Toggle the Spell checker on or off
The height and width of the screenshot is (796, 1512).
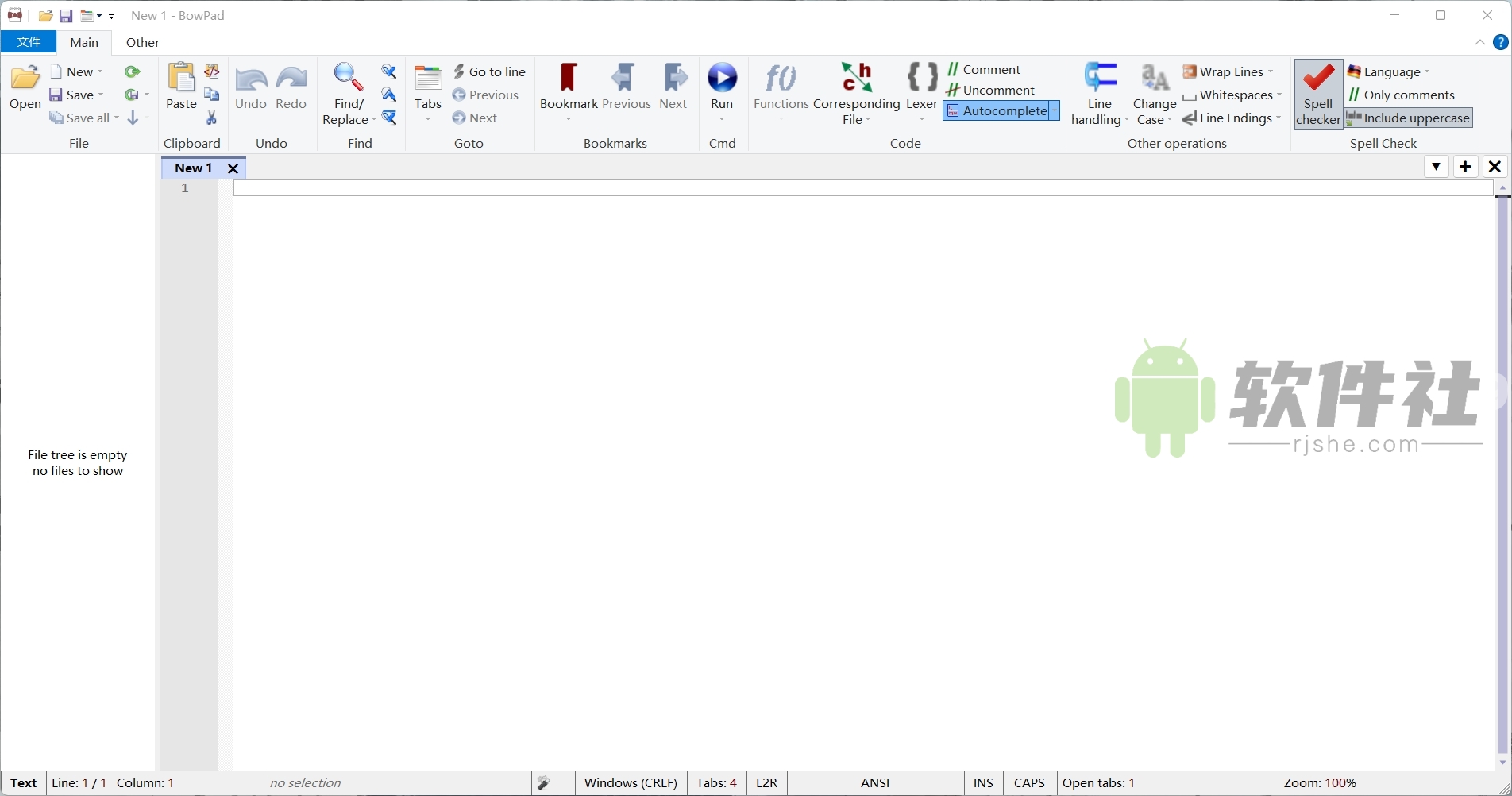coord(1318,94)
